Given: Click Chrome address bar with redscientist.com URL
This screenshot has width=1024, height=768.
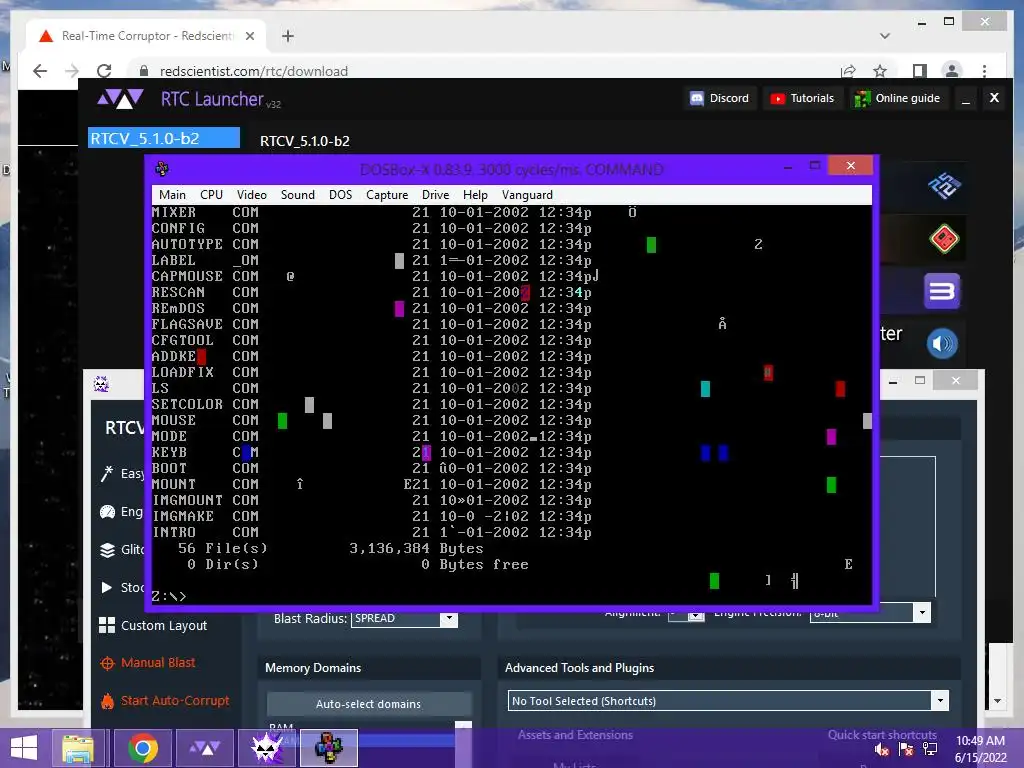Looking at the screenshot, I should pos(253,71).
